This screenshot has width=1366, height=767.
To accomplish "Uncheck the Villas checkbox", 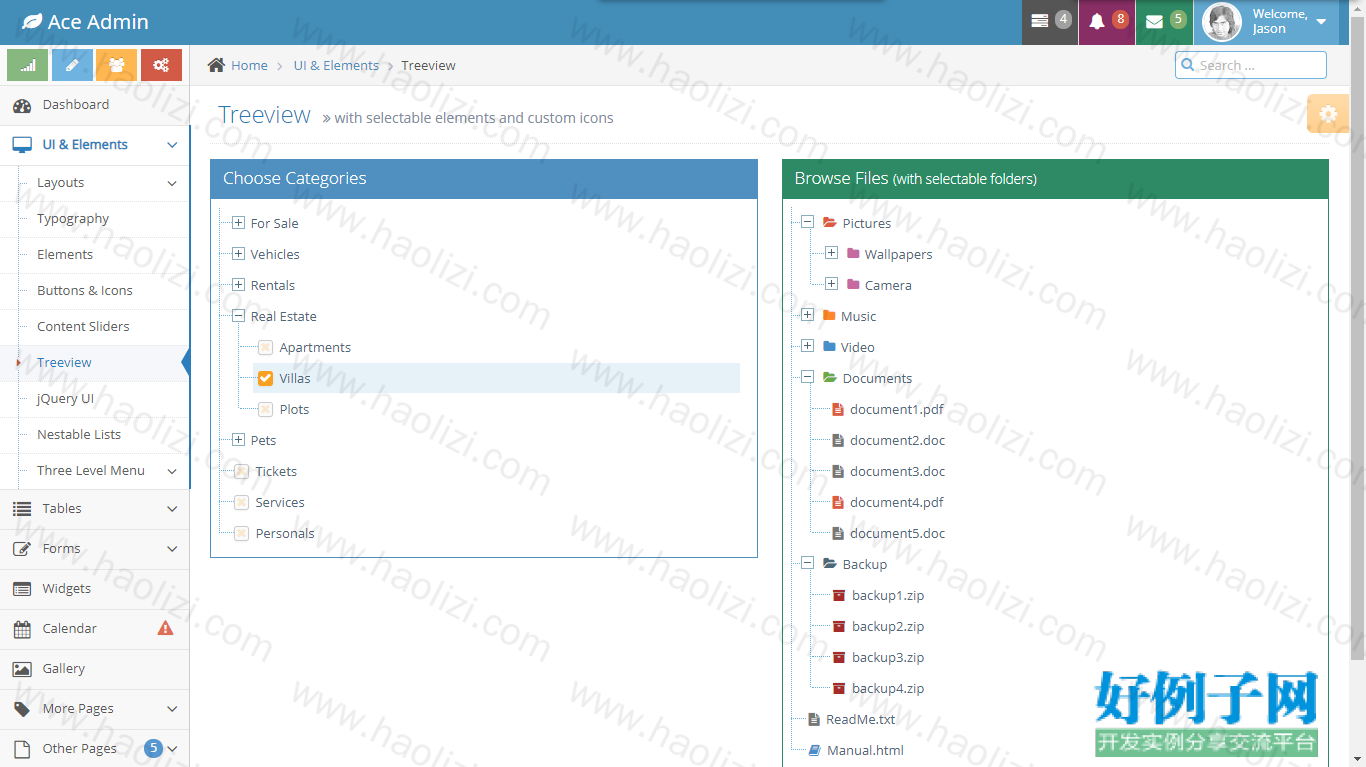I will coord(265,378).
